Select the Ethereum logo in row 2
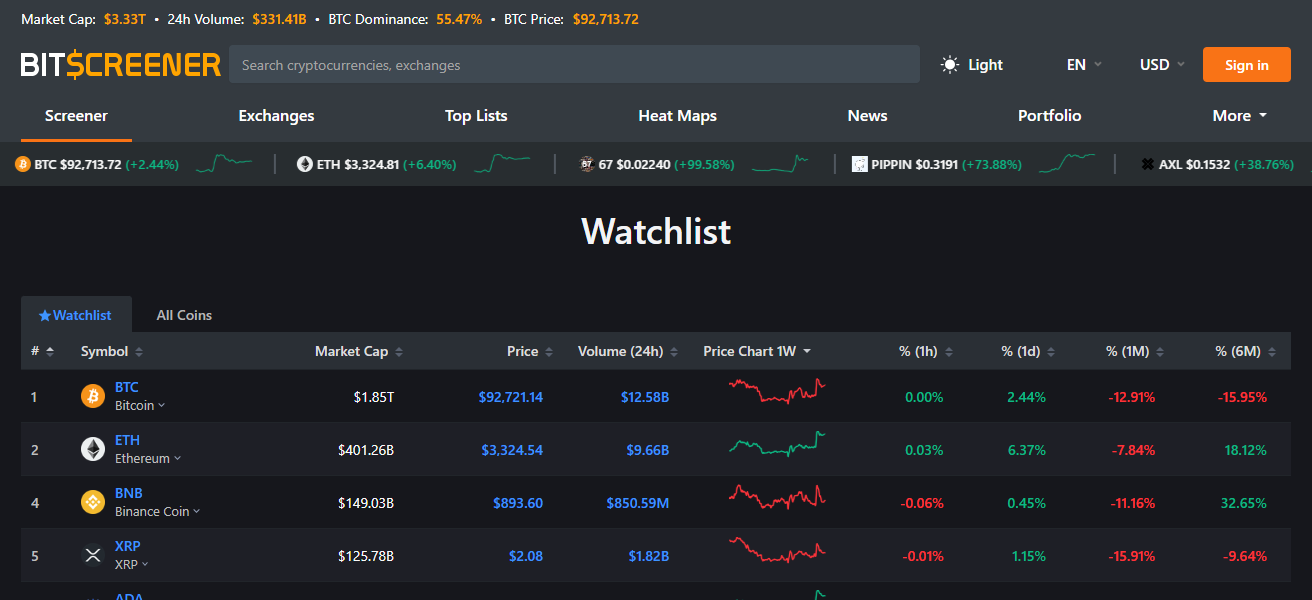This screenshot has height=600, width=1312. pyautogui.click(x=92, y=448)
